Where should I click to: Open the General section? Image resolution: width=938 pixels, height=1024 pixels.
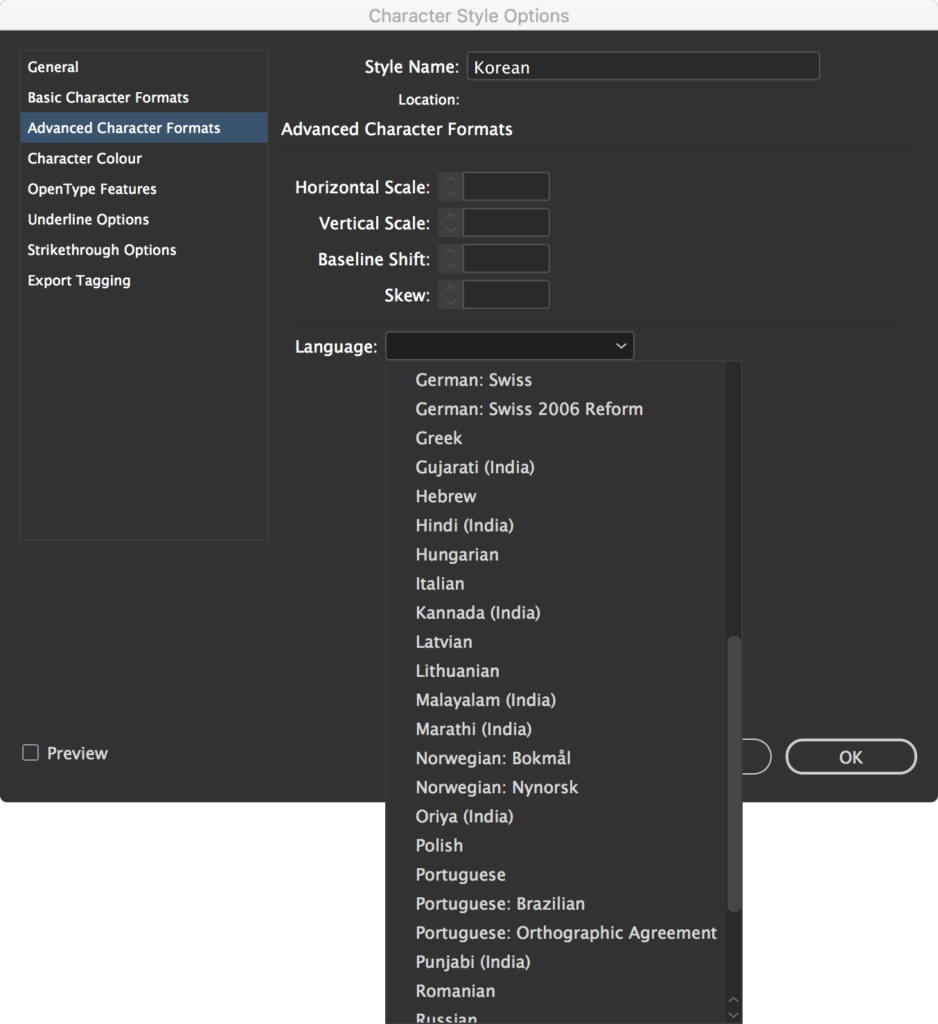tap(144, 67)
